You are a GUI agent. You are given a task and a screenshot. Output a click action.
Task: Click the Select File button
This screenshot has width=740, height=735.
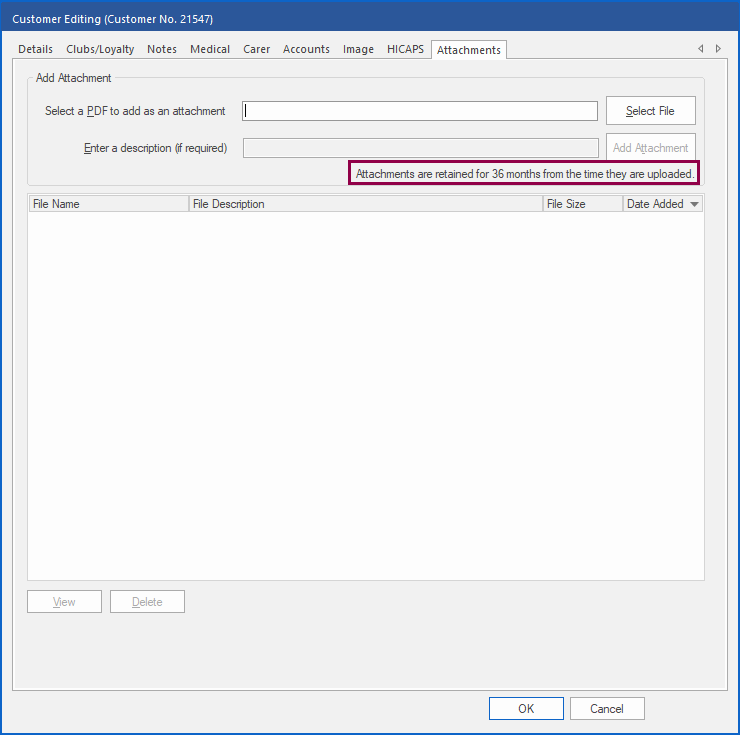[650, 110]
